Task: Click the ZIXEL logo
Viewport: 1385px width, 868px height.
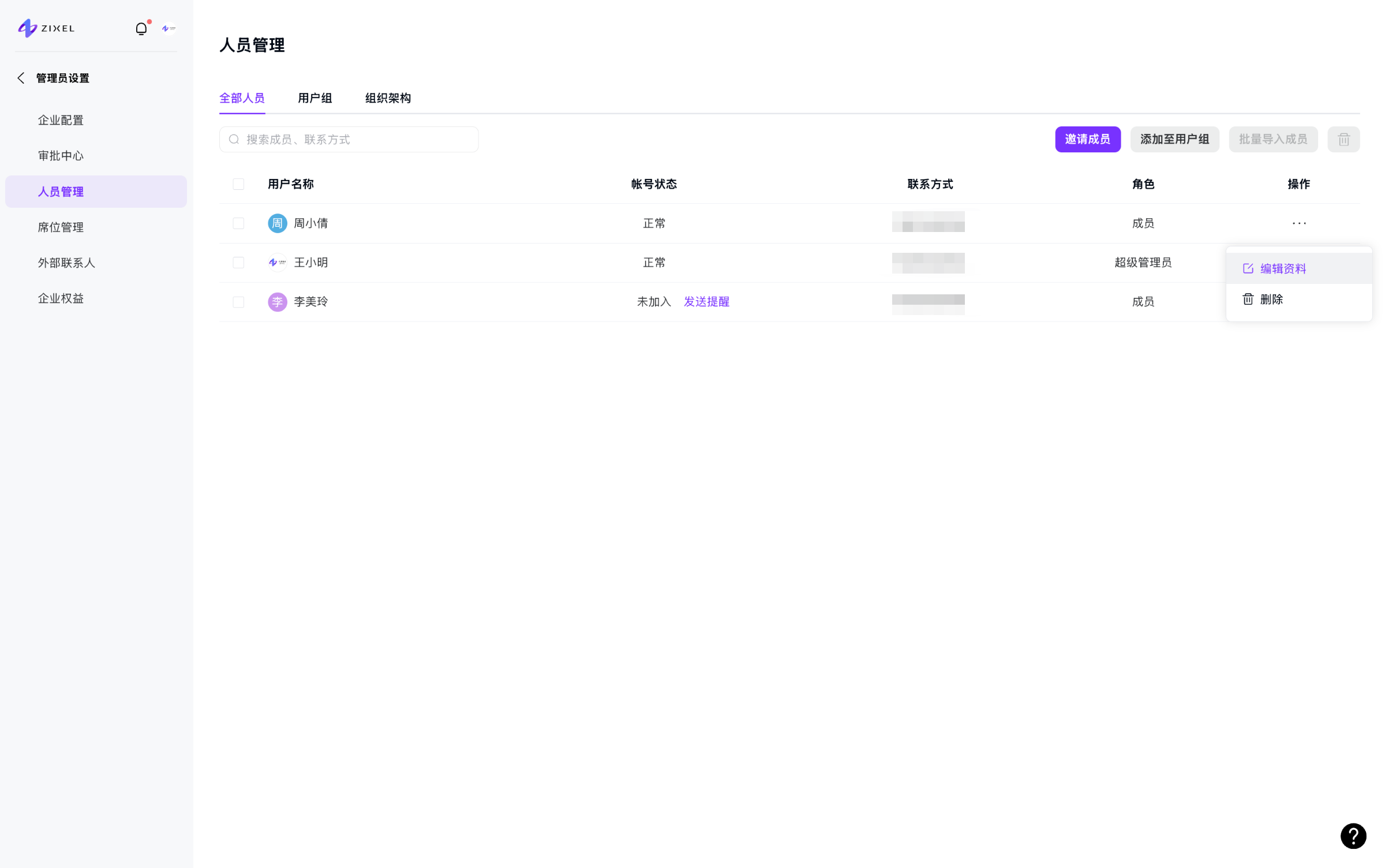Action: point(46,28)
